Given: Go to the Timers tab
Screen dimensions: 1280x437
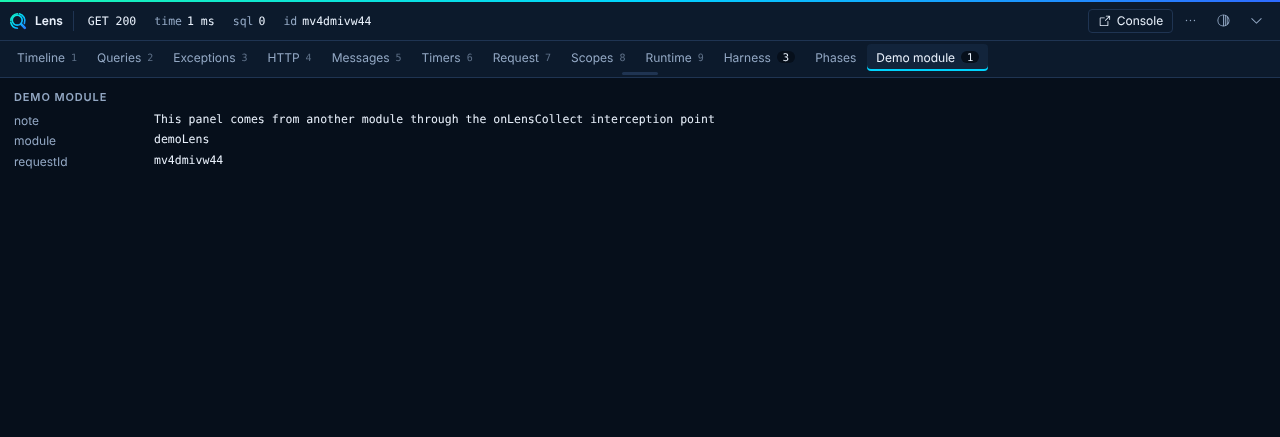Looking at the screenshot, I should 447,58.
